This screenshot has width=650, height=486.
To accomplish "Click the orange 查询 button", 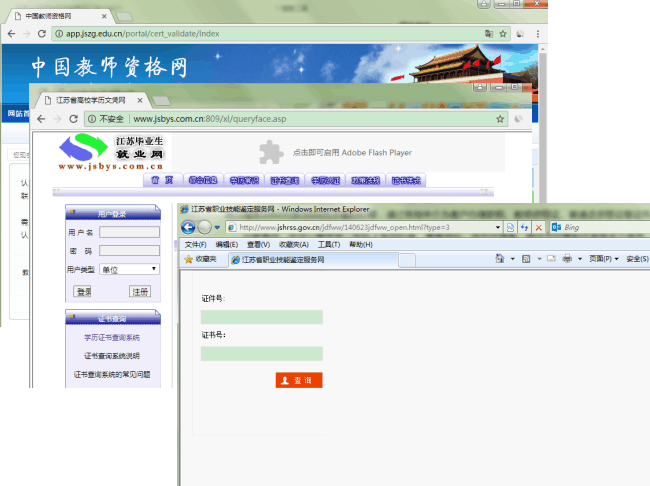I will 299,380.
